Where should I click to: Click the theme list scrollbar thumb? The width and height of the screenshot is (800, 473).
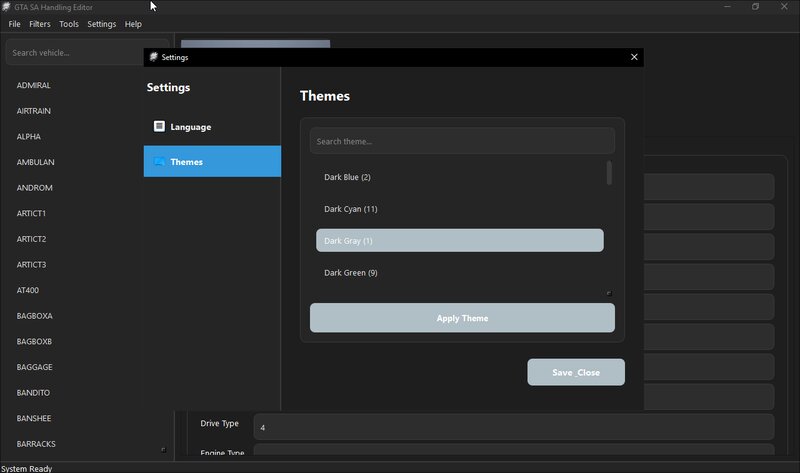(609, 172)
